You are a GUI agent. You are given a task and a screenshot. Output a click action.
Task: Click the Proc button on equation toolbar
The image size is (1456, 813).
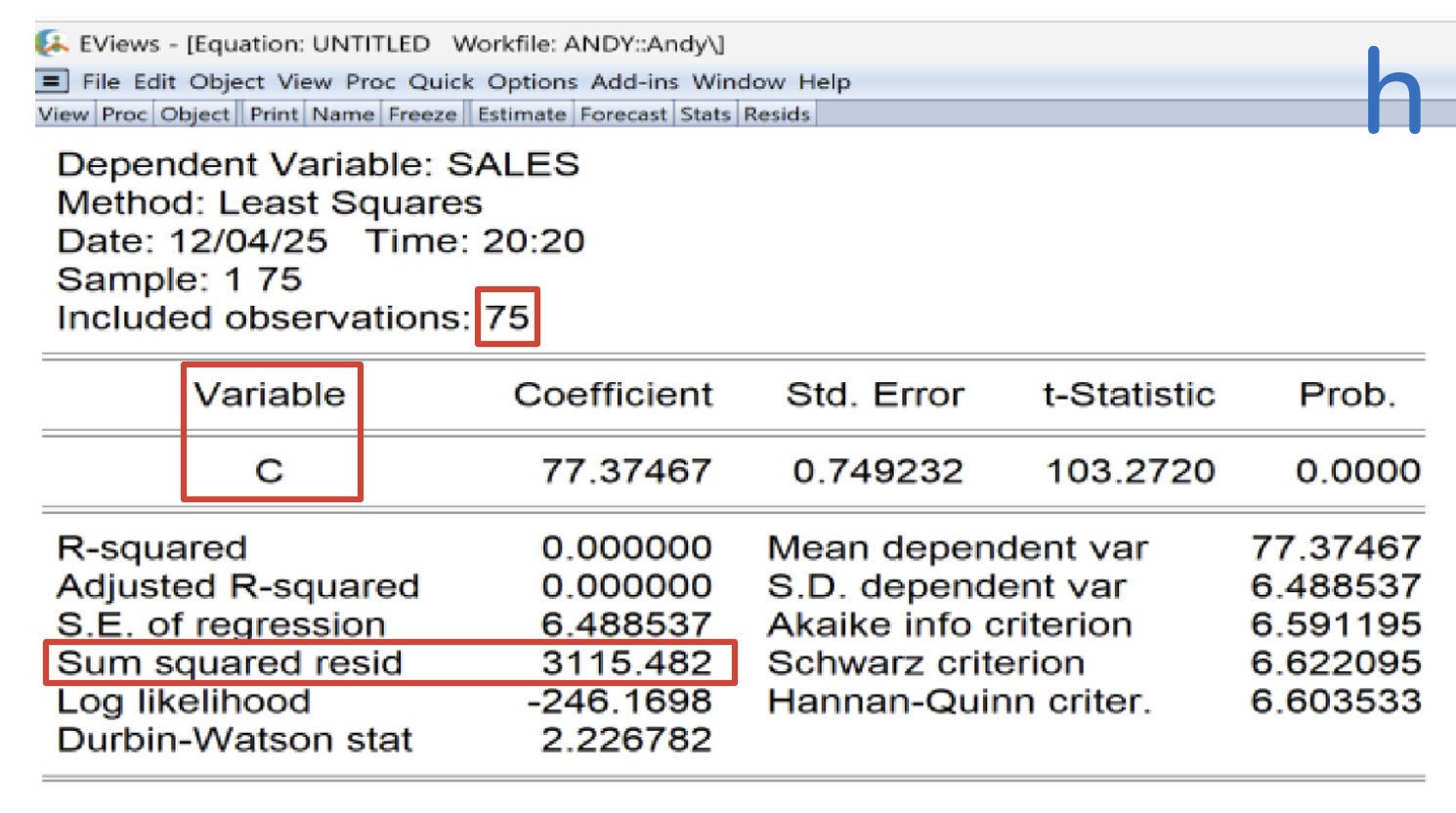tap(124, 114)
